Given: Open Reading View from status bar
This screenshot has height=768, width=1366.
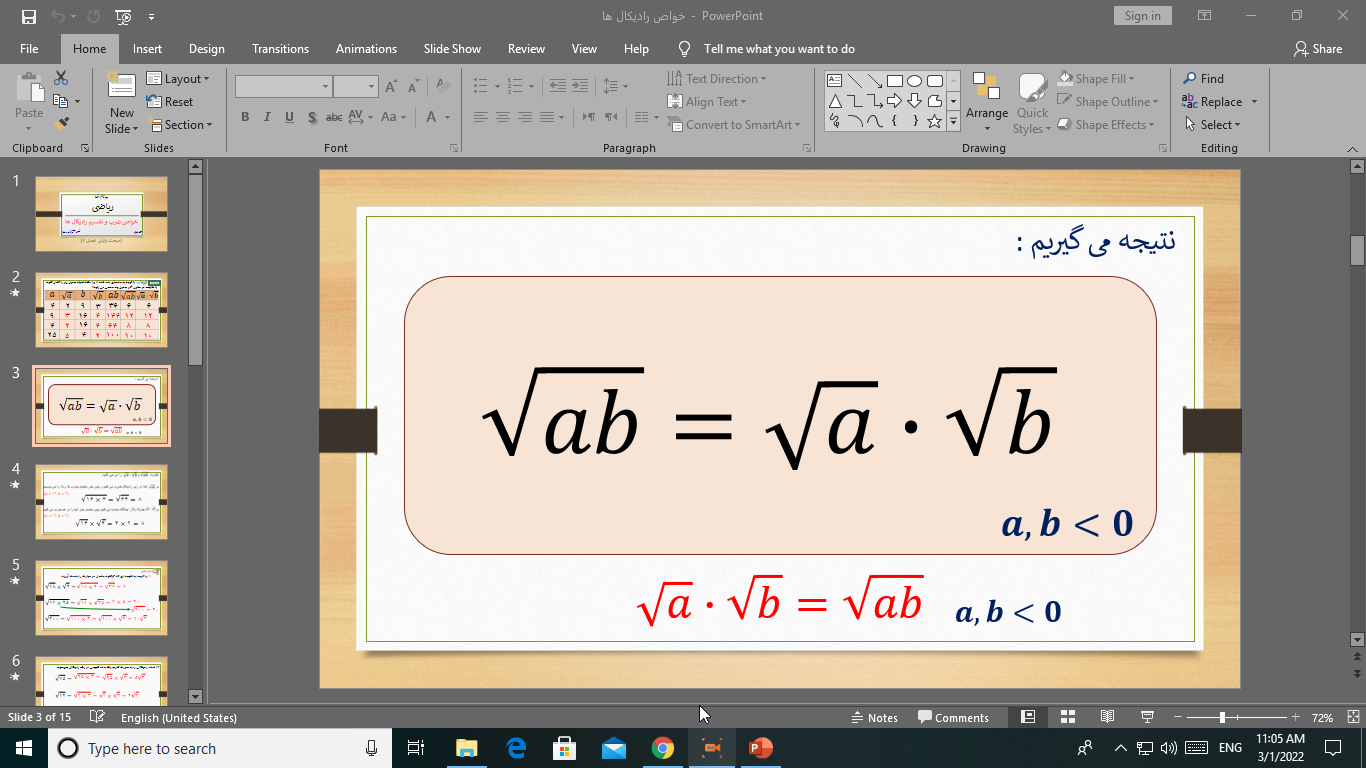Looking at the screenshot, I should [1107, 717].
